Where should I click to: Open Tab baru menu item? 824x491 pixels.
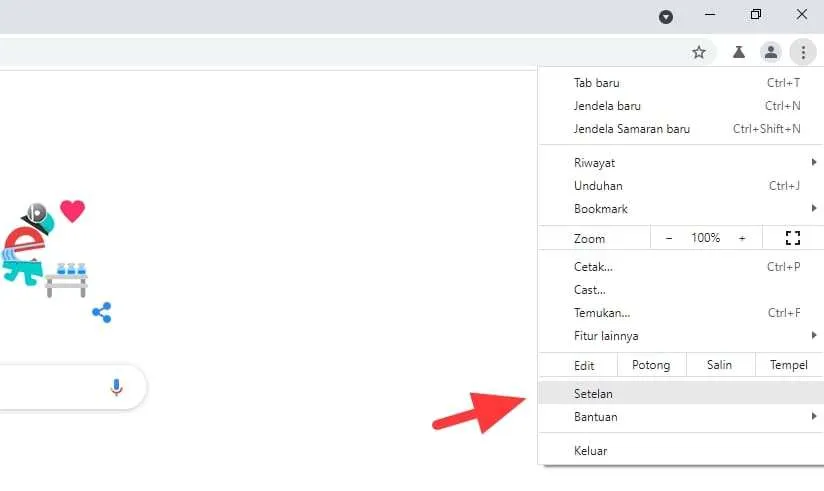(681, 83)
